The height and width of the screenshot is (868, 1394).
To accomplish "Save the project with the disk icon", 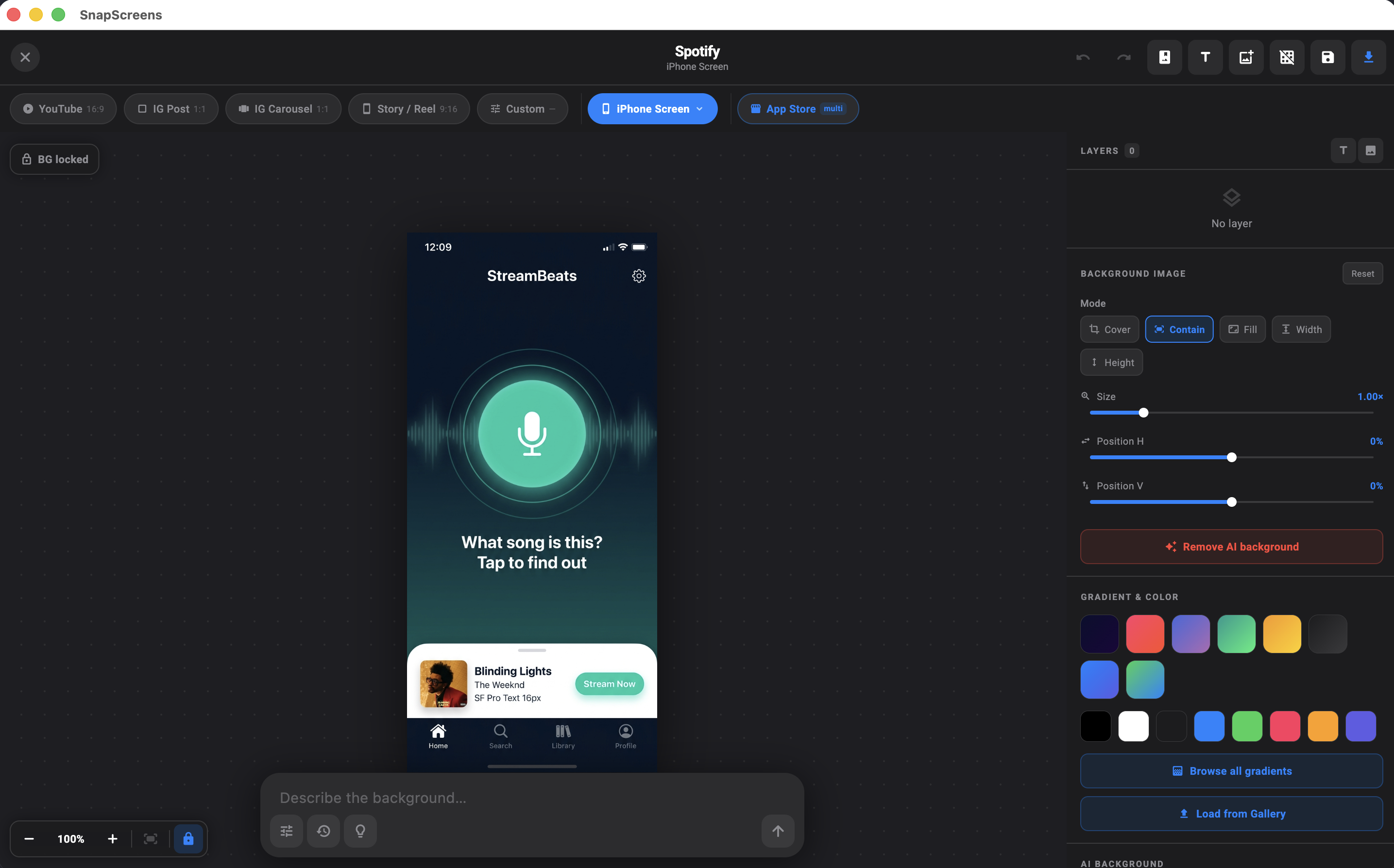I will [x=1327, y=57].
